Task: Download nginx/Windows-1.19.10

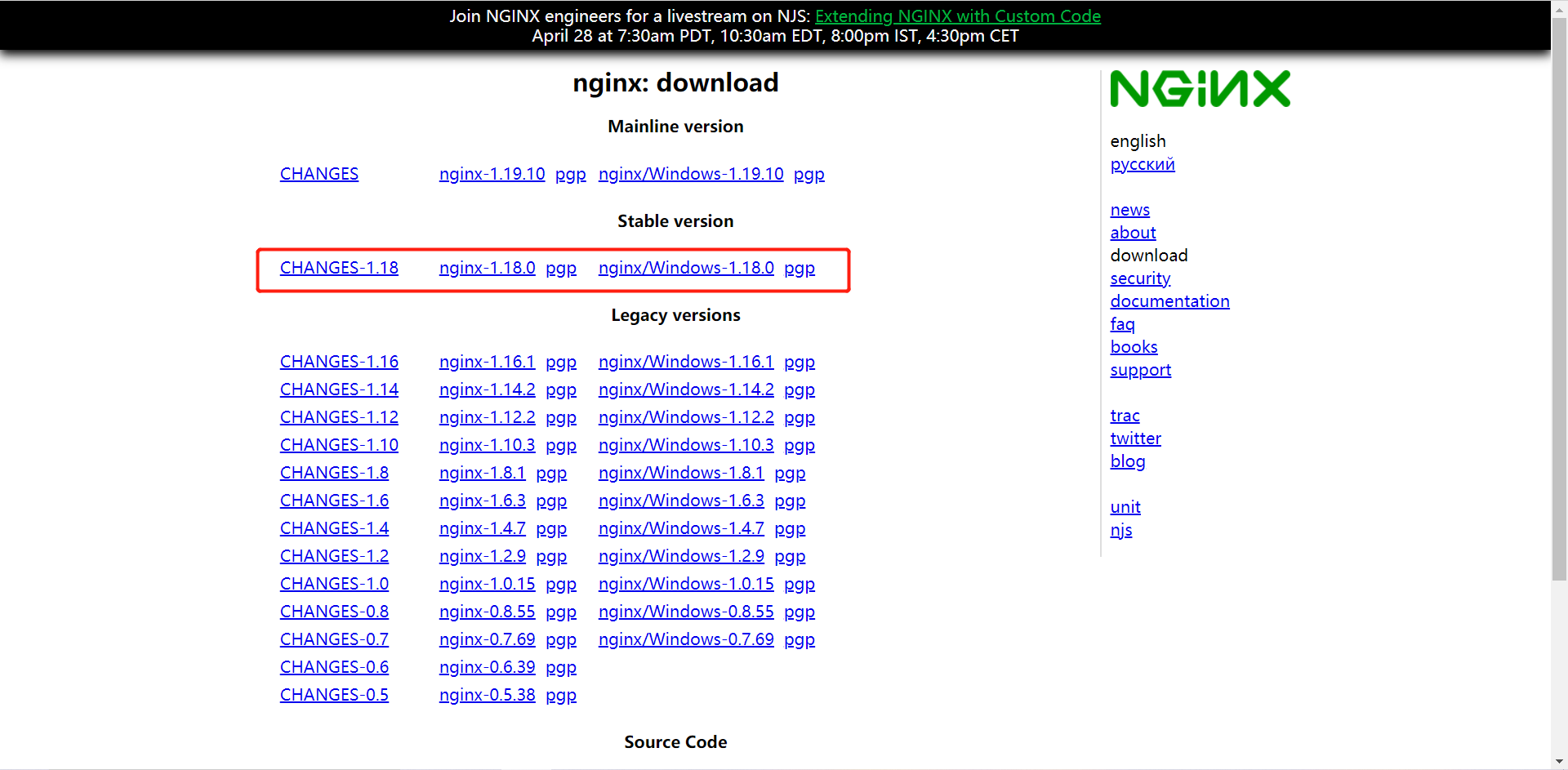Action: [x=691, y=174]
